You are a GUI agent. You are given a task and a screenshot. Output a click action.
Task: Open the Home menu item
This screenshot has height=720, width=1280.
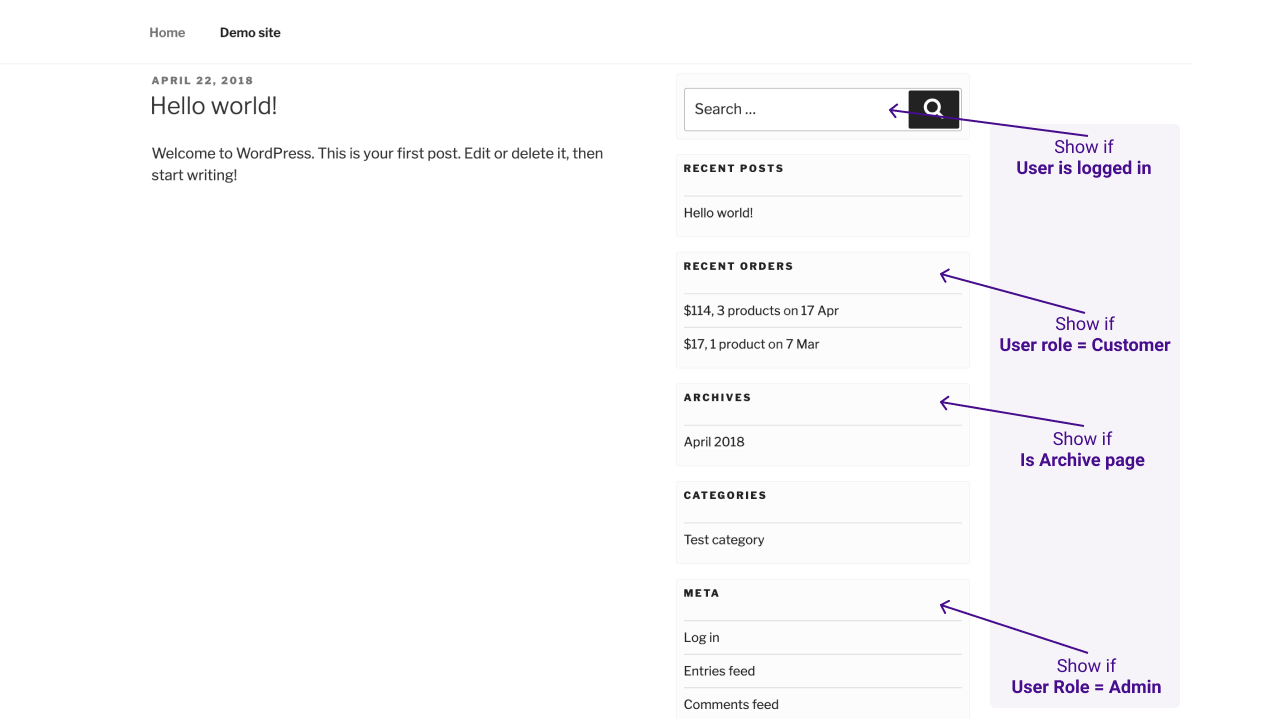click(167, 32)
